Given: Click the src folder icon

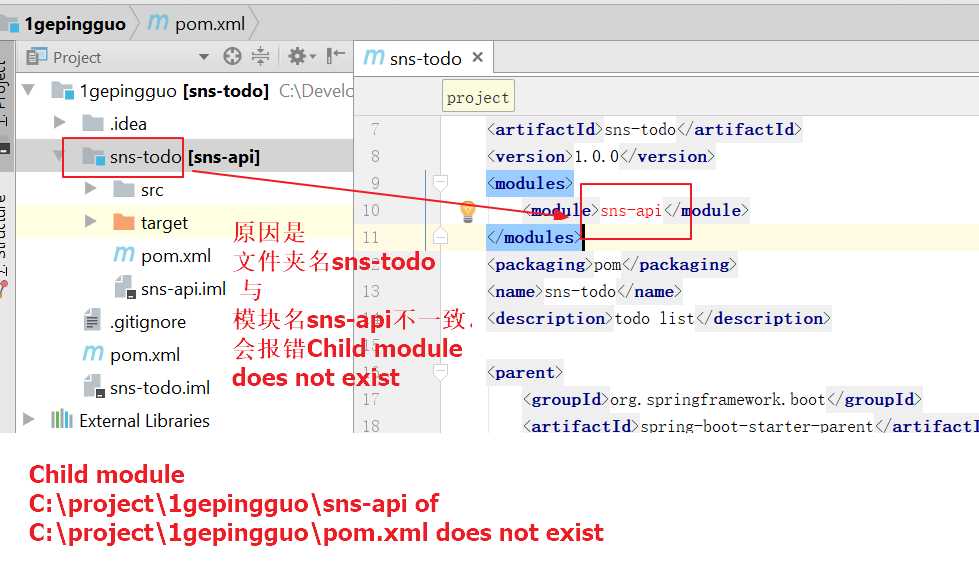Looking at the screenshot, I should [x=124, y=188].
